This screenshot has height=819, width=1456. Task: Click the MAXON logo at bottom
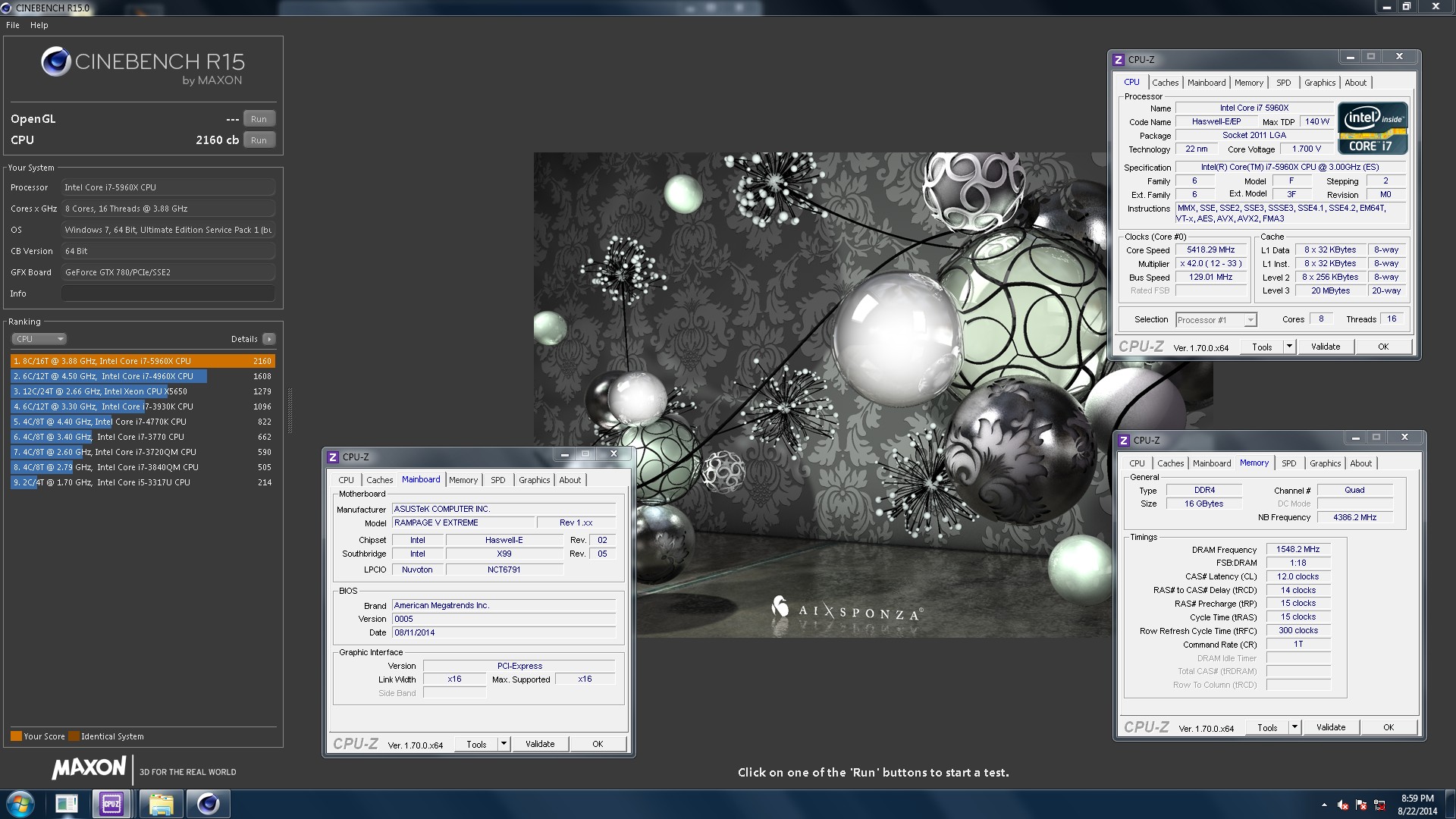click(x=89, y=768)
